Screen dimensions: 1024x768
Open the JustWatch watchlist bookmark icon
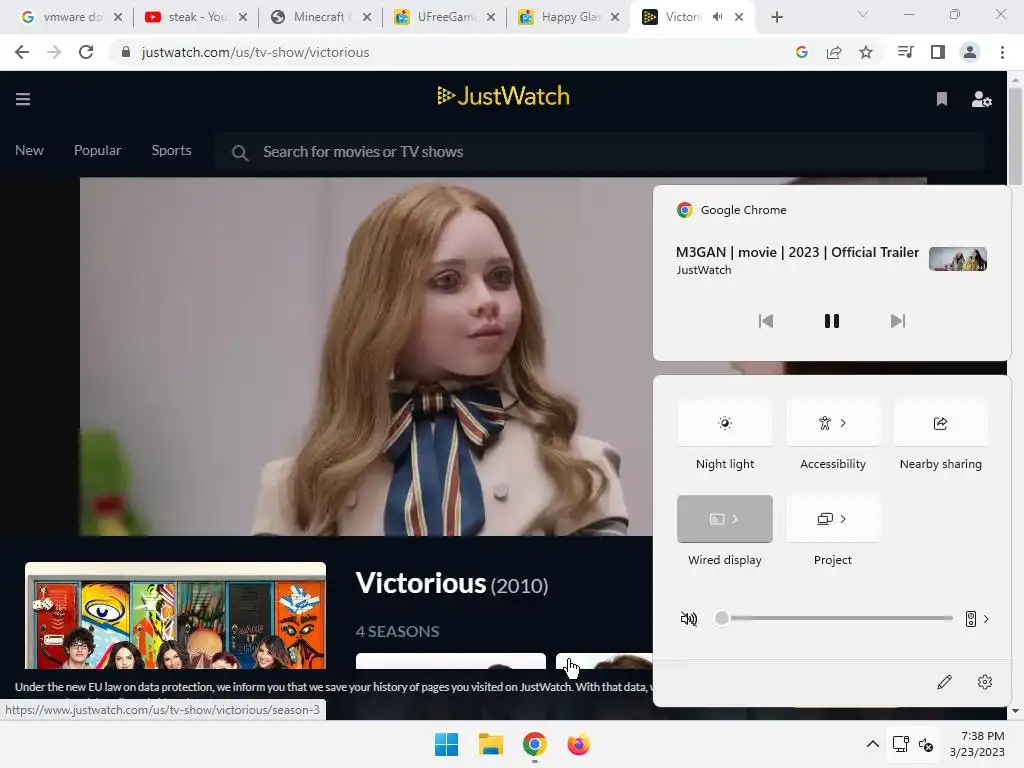click(x=941, y=99)
